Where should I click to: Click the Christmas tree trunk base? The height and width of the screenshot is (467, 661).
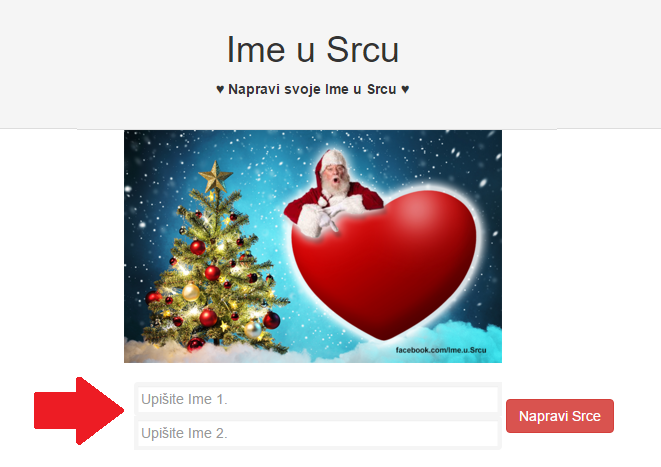click(x=216, y=341)
